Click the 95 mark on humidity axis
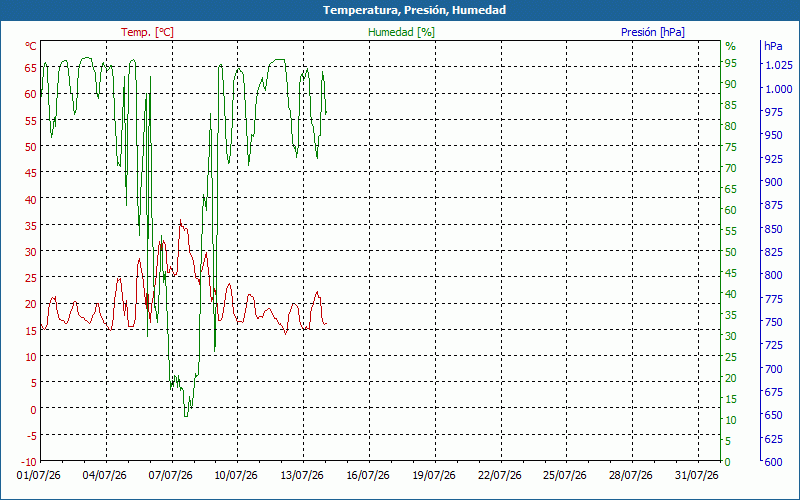 [x=731, y=63]
